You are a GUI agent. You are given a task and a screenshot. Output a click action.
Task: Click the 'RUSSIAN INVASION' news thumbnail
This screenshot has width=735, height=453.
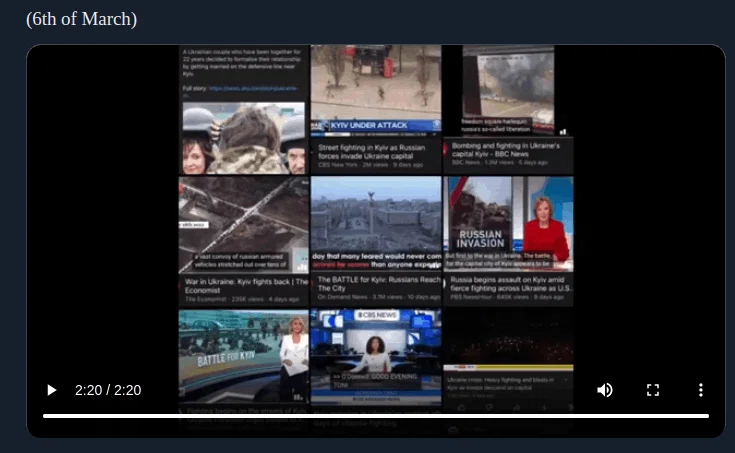tap(508, 224)
